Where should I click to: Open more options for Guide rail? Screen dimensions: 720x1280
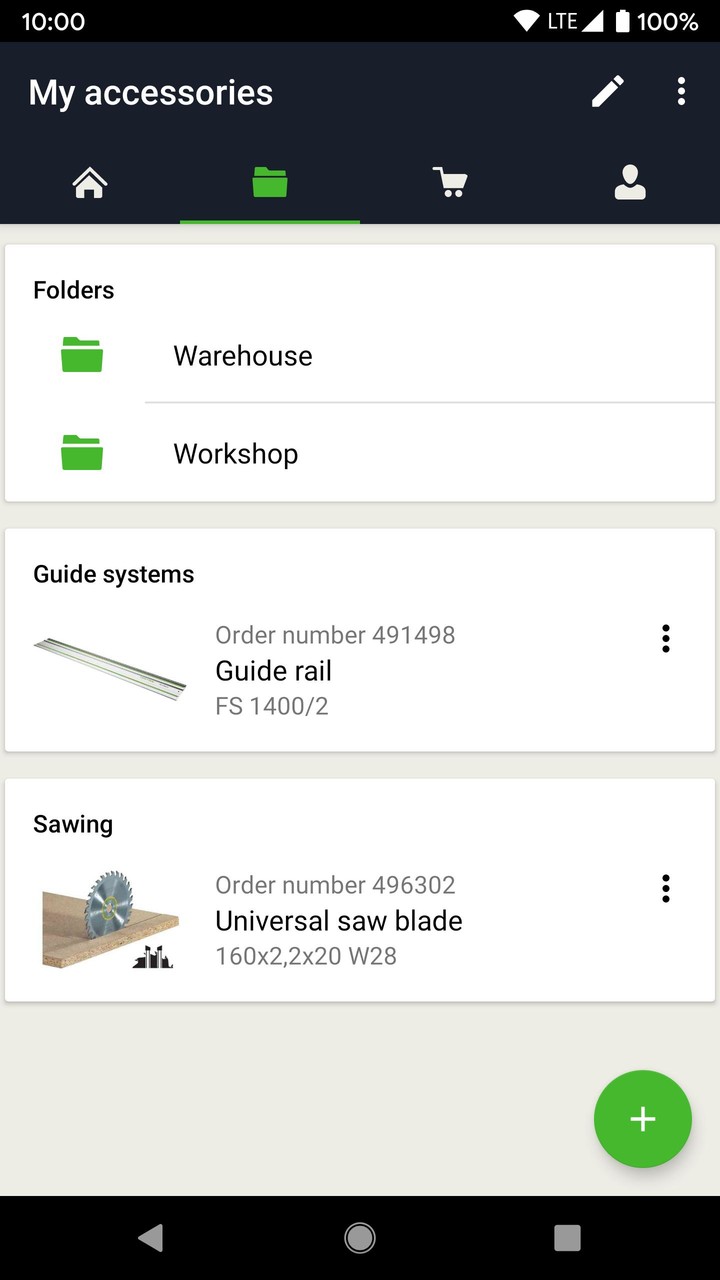(x=665, y=639)
